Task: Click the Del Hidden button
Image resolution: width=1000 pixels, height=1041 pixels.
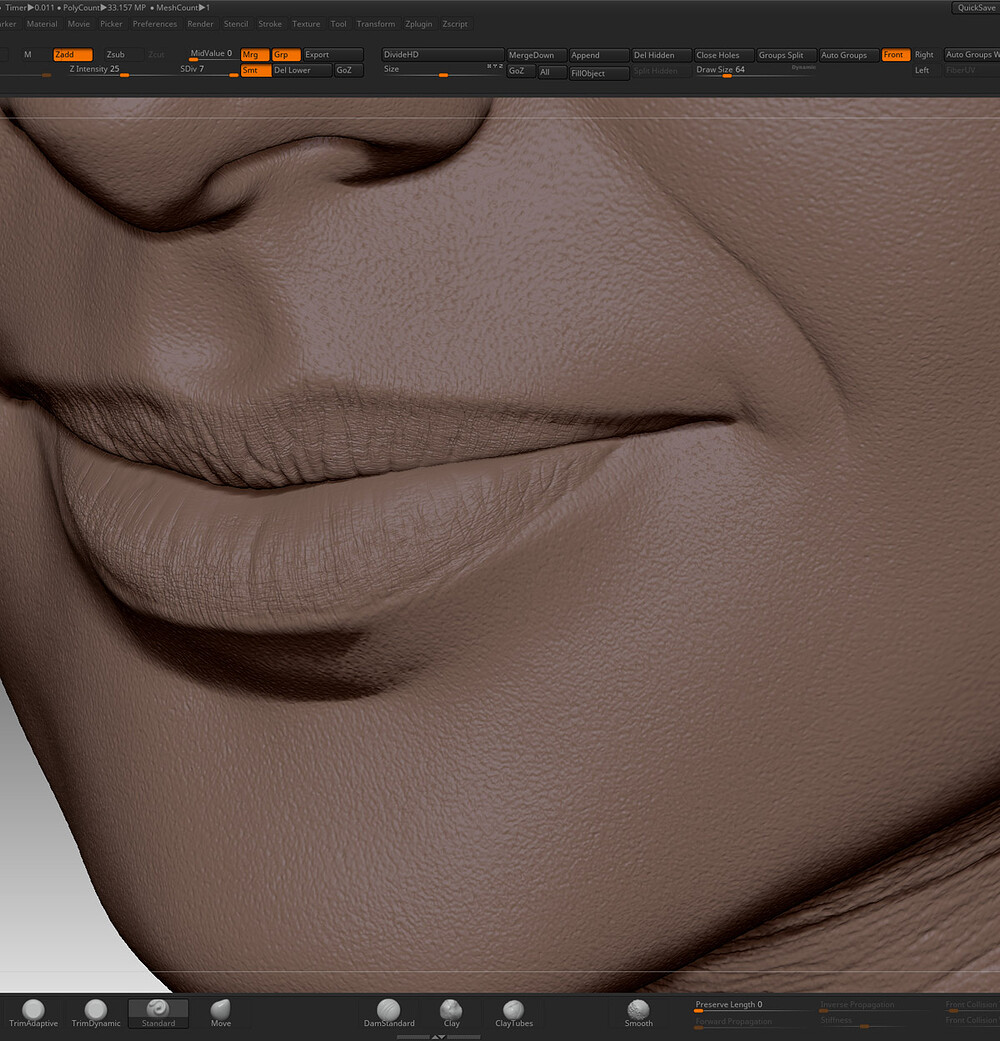Action: (x=661, y=55)
